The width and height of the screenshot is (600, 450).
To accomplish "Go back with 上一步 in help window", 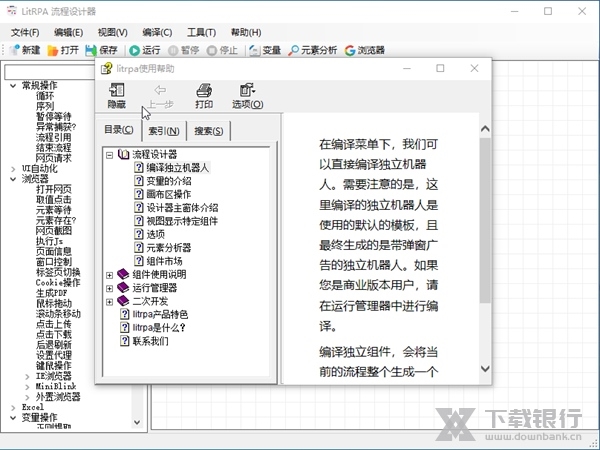I will click(160, 96).
